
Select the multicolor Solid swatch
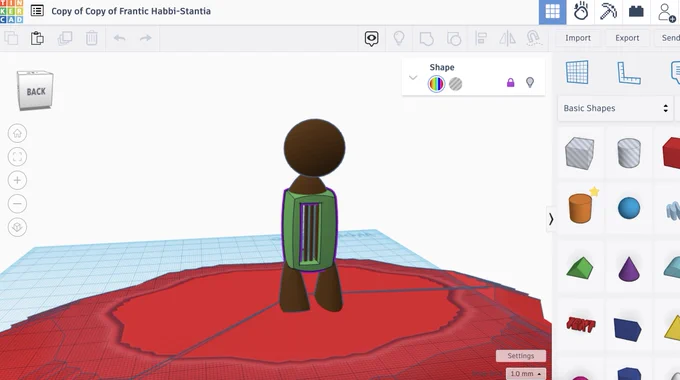click(436, 84)
